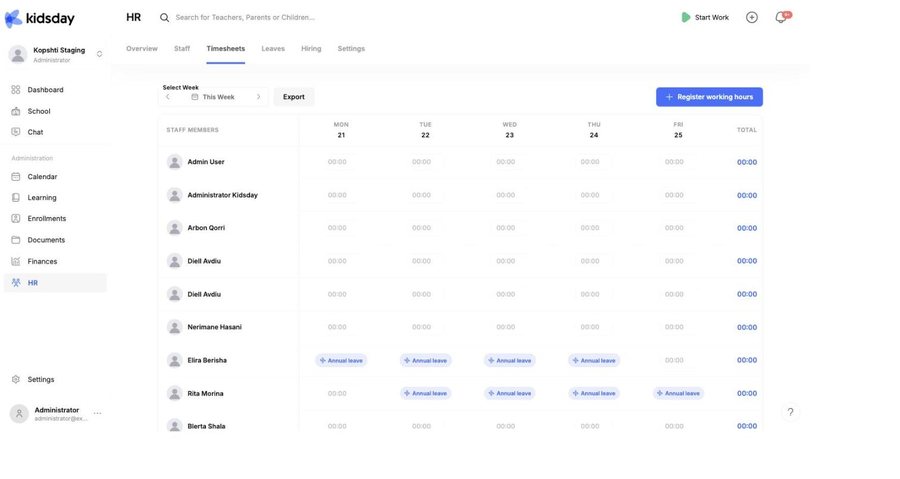
Task: Click the STAFF MEMBERS column header
Action: 192,130
